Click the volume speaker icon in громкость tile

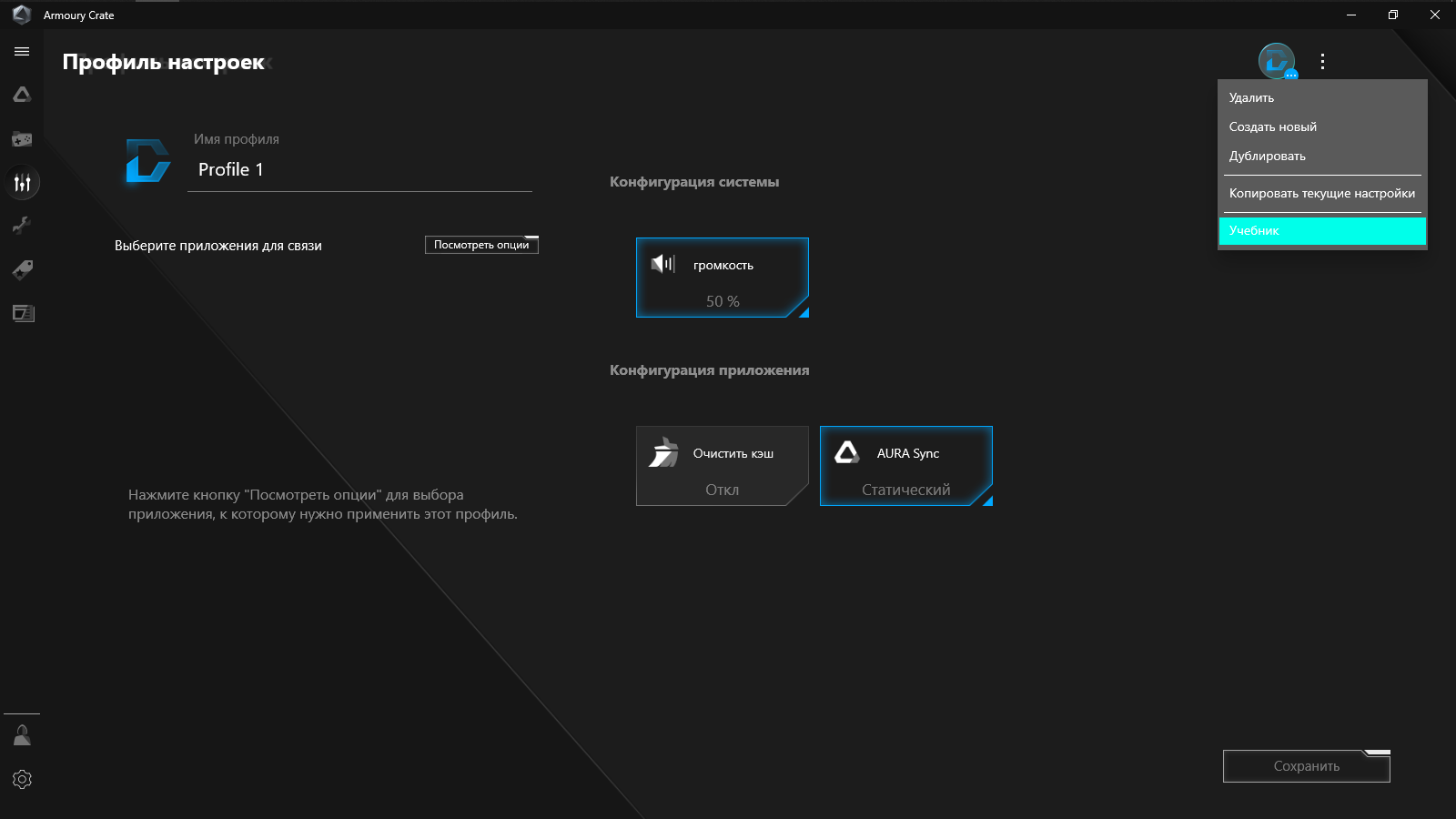coord(663,265)
